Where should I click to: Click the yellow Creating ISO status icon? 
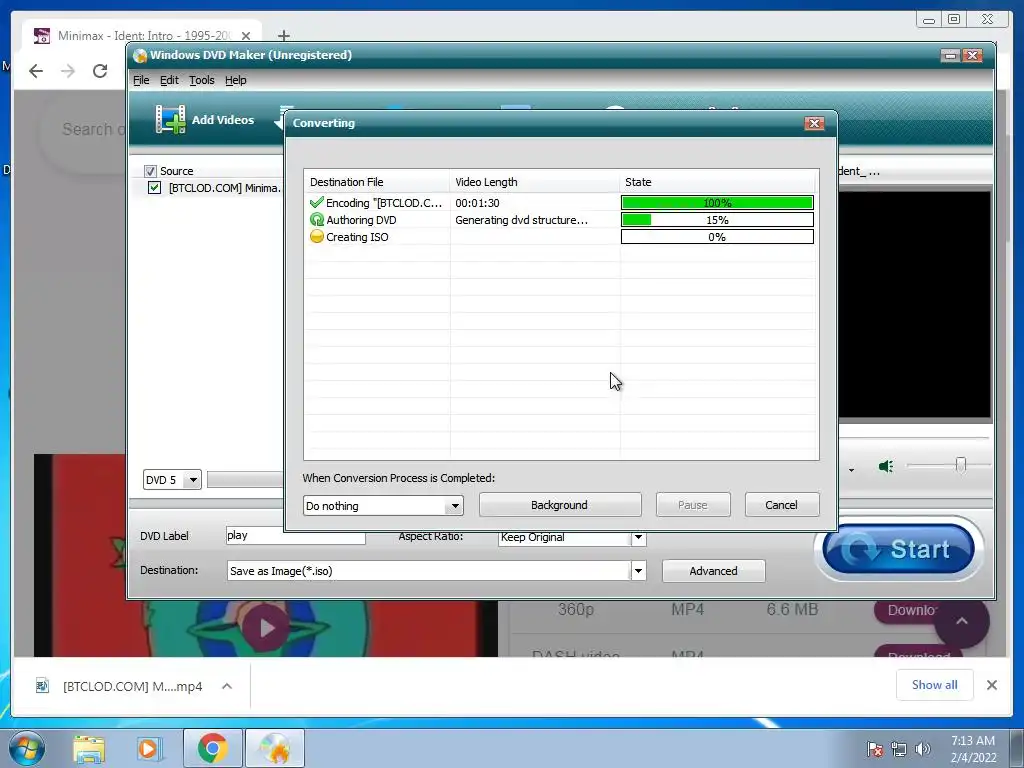point(317,236)
